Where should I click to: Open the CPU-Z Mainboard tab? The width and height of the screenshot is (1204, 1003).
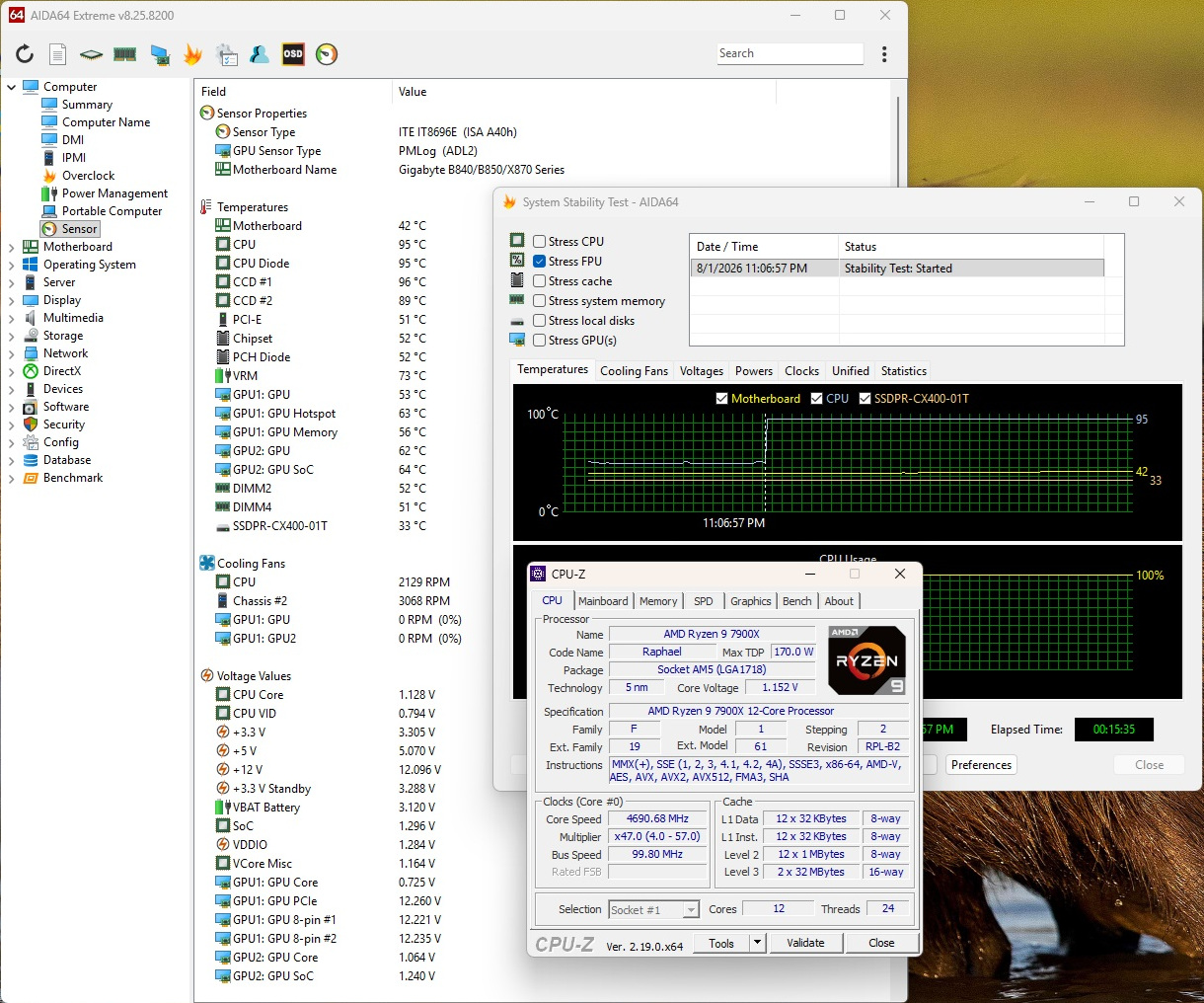pos(603,601)
